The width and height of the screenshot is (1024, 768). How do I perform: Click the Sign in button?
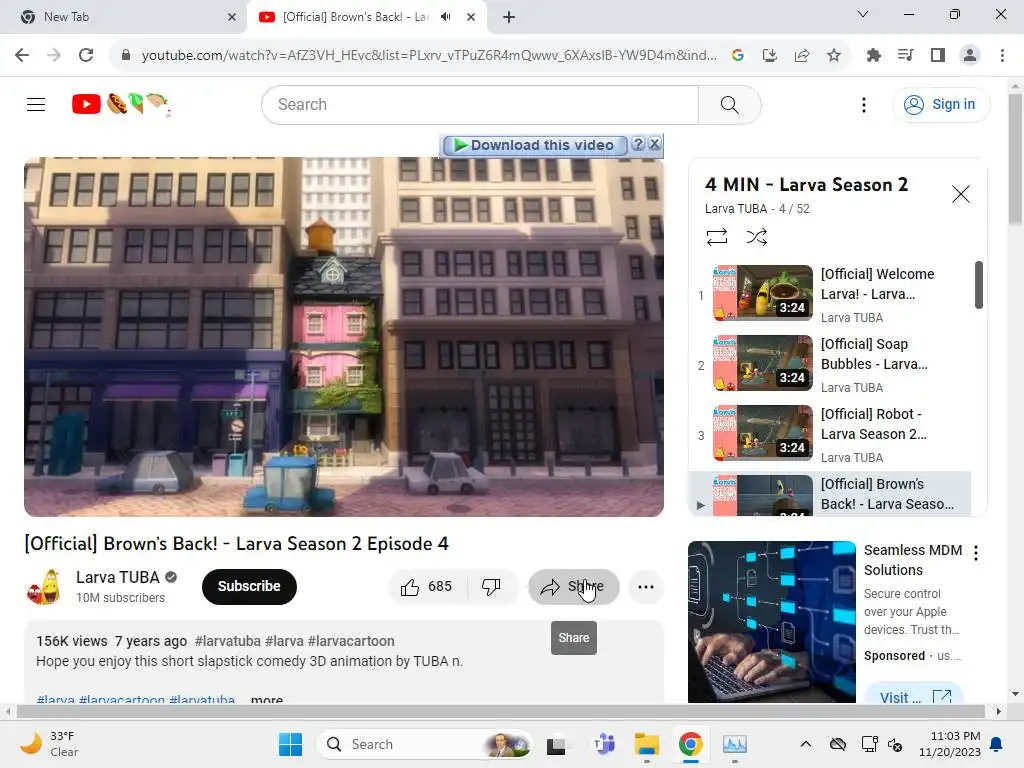coord(941,104)
